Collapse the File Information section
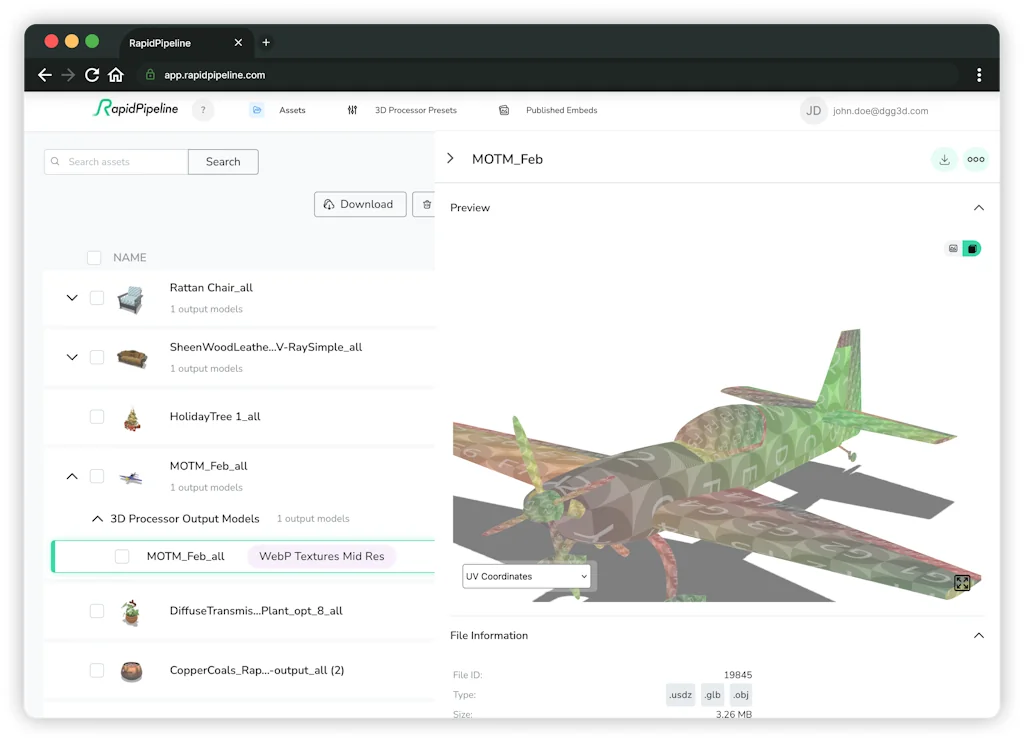Screen dimensions: 1024x742 [x=978, y=635]
